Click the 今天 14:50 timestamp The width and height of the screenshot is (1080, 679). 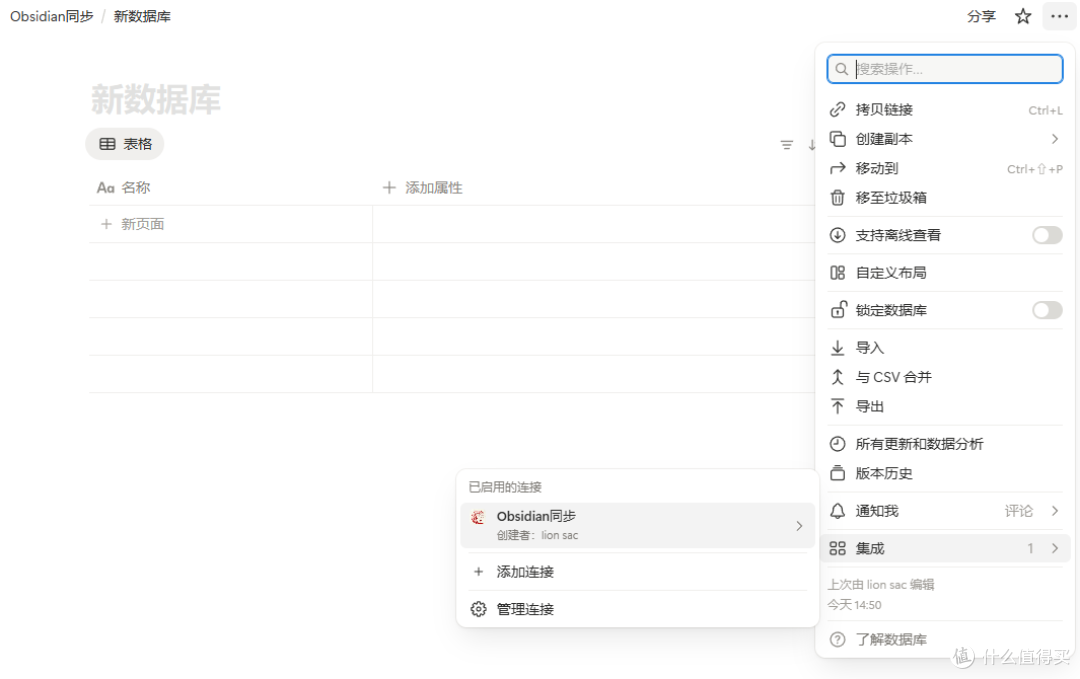click(x=854, y=605)
